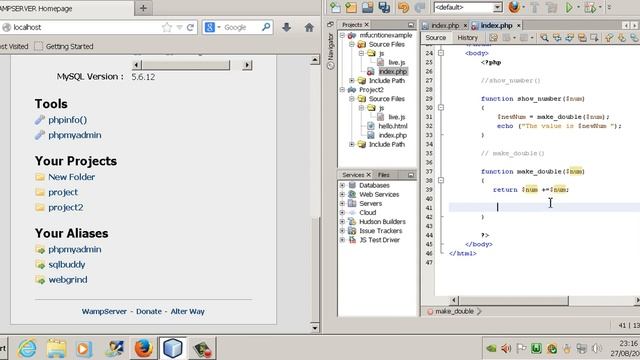The width and height of the screenshot is (640, 360).
Task: Toggle Highlight Search in editor toolbar
Action: tap(582, 38)
